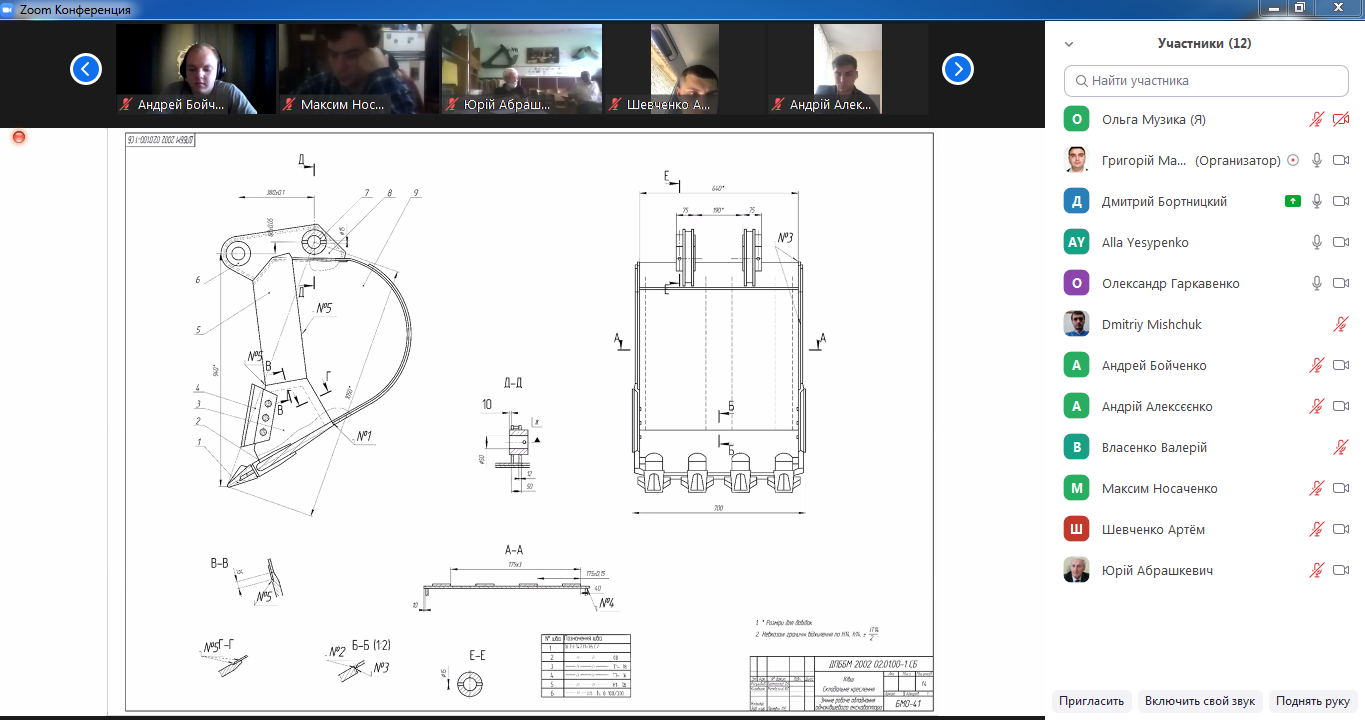The height and width of the screenshot is (720, 1365).
Task: Click the Участники (12) panel title
Action: click(1204, 44)
